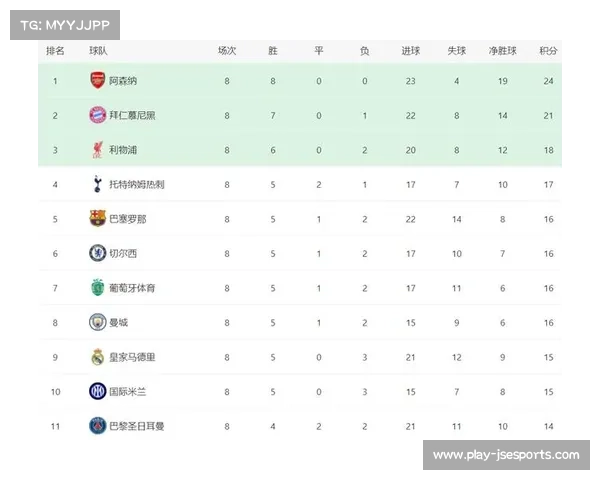Open the 拜仁慕尼黑 team link

pos(132,115)
